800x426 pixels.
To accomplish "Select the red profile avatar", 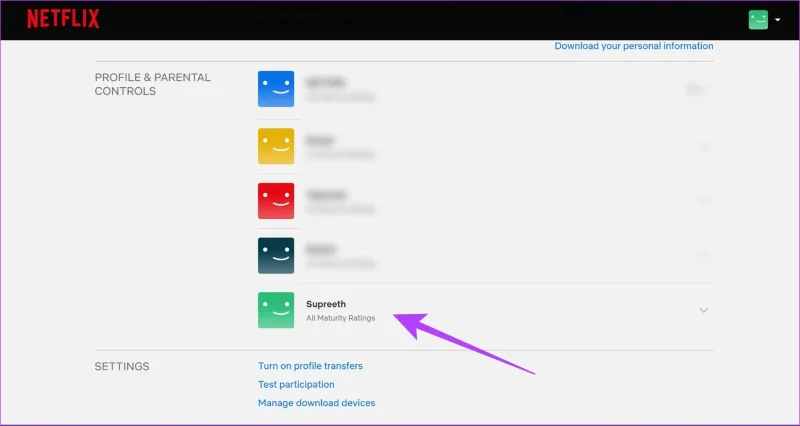I will [x=276, y=201].
